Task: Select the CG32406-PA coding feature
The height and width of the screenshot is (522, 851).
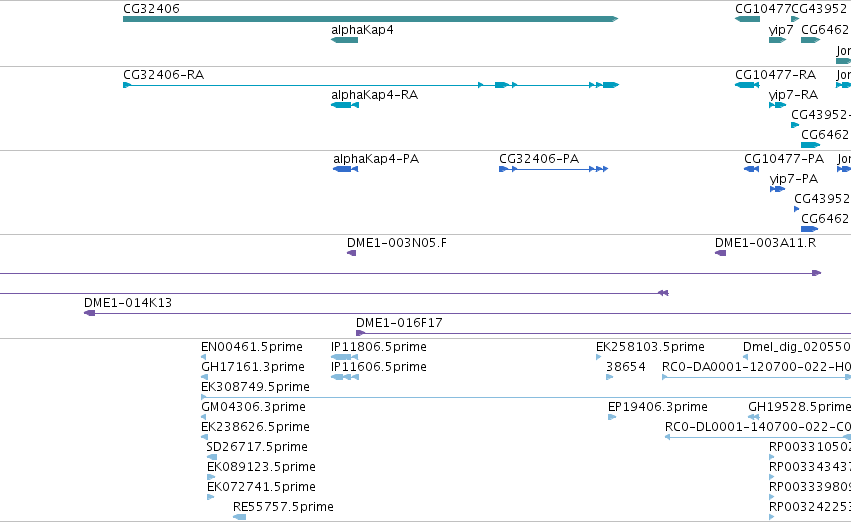Action: tap(554, 169)
